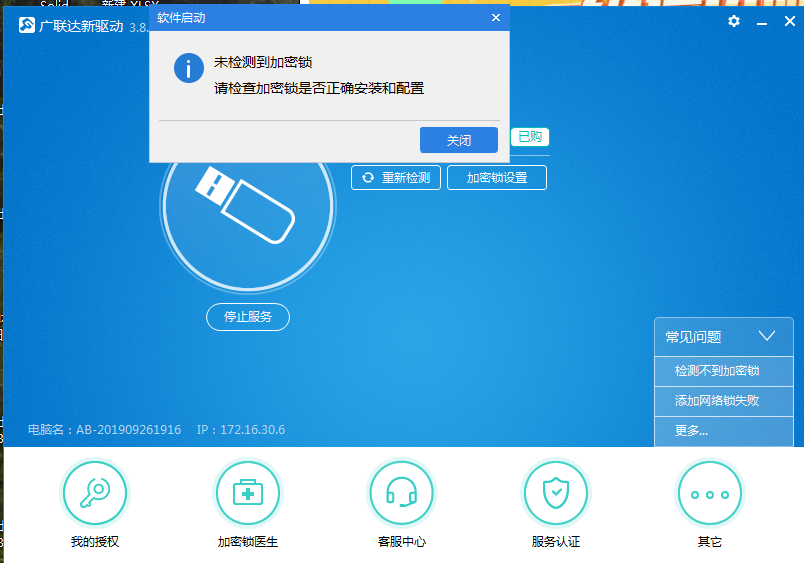Click the 软件启动 dialog title

[182, 18]
